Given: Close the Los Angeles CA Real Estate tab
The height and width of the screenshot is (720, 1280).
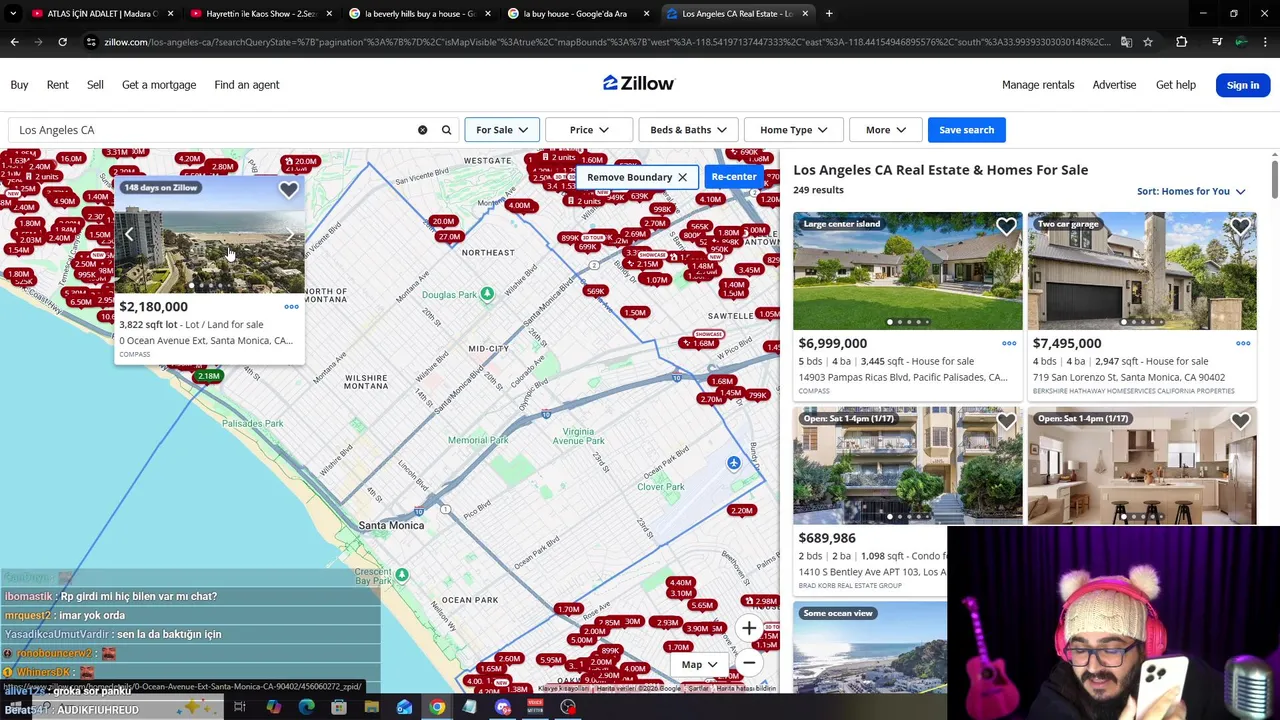Looking at the screenshot, I should coord(805,14).
